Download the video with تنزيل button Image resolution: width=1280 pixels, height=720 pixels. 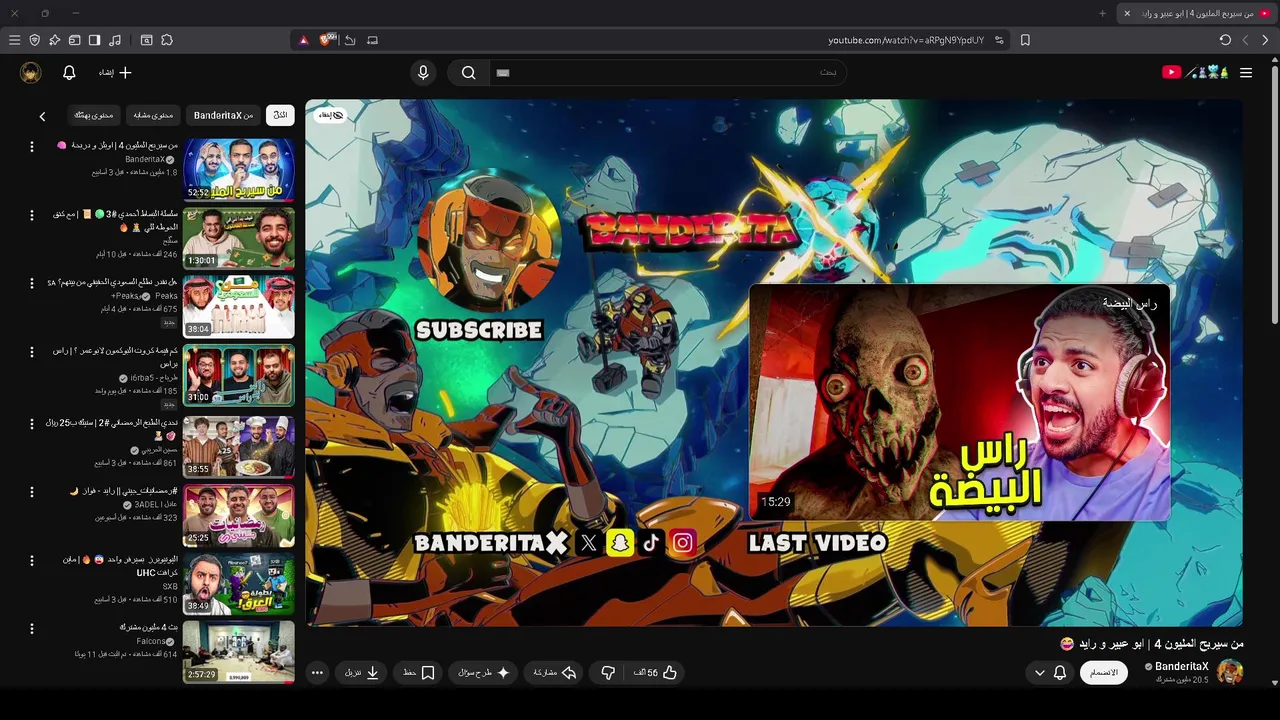(362, 673)
